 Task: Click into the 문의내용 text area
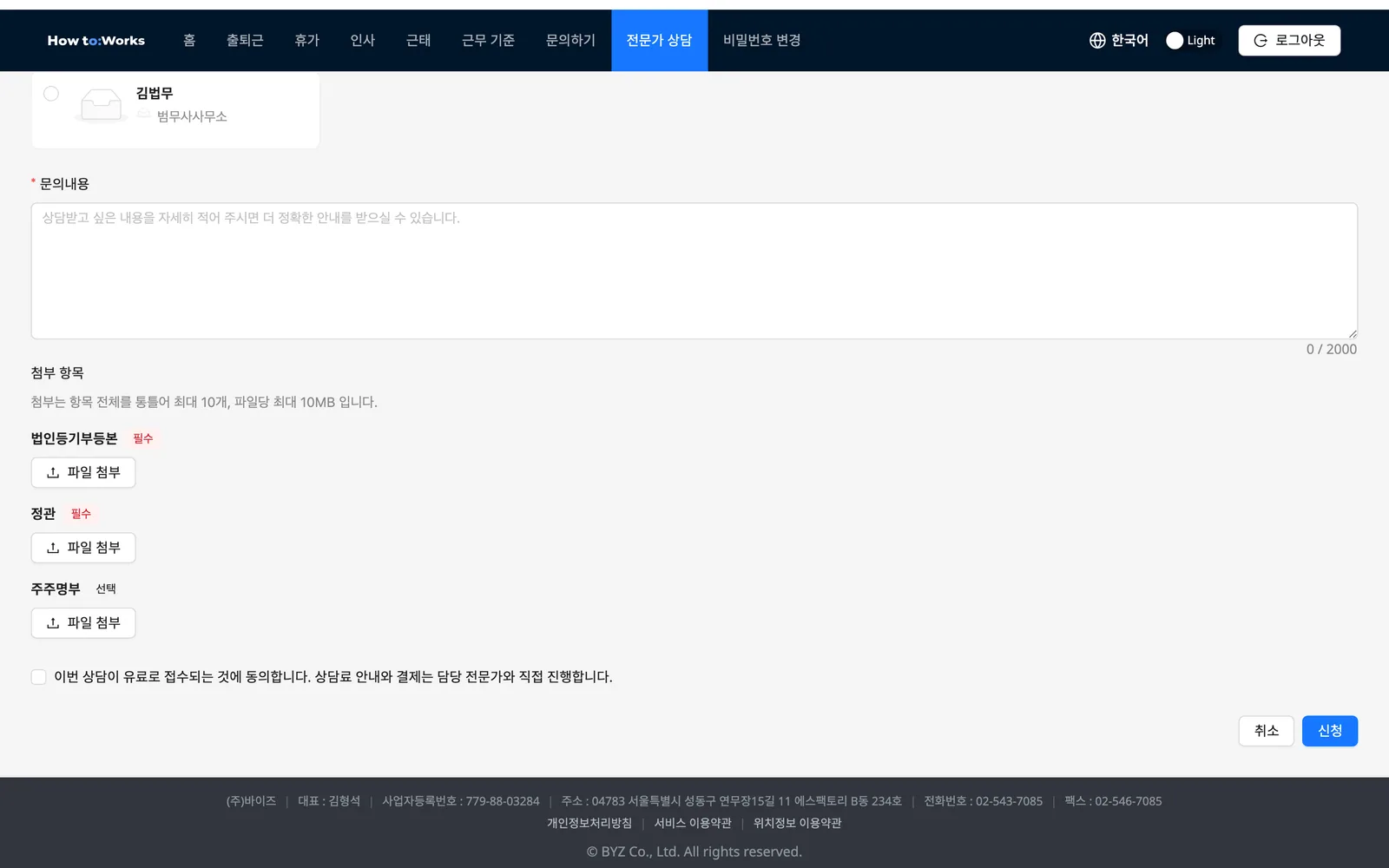click(x=694, y=271)
